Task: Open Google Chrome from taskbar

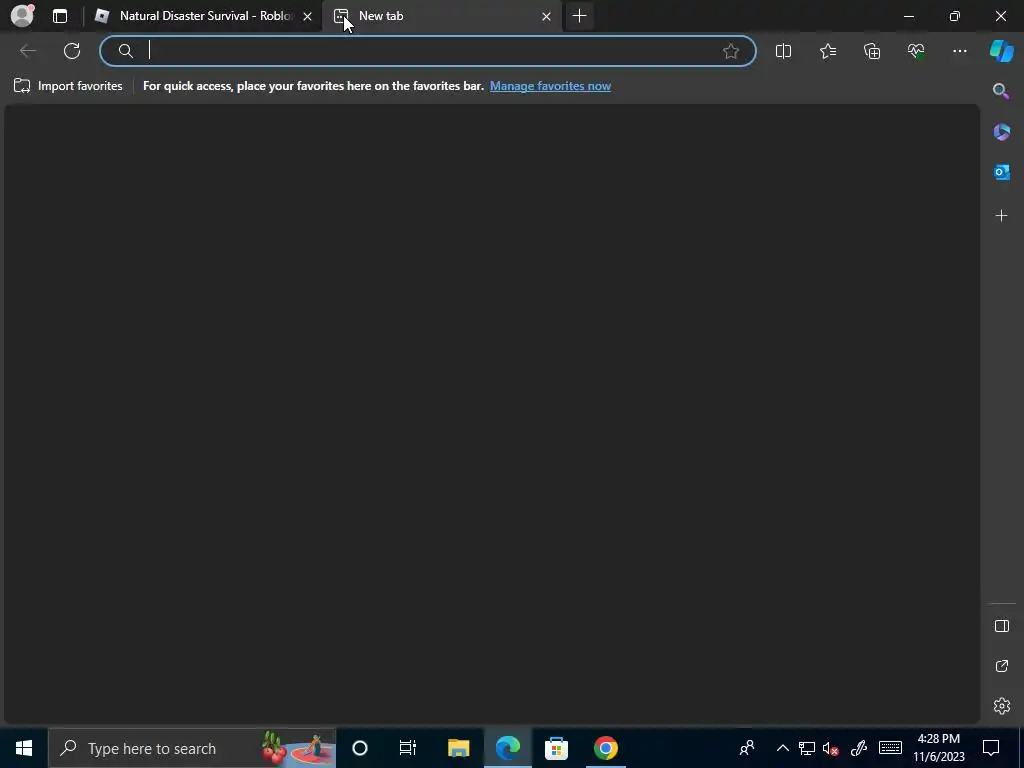Action: pyautogui.click(x=605, y=748)
